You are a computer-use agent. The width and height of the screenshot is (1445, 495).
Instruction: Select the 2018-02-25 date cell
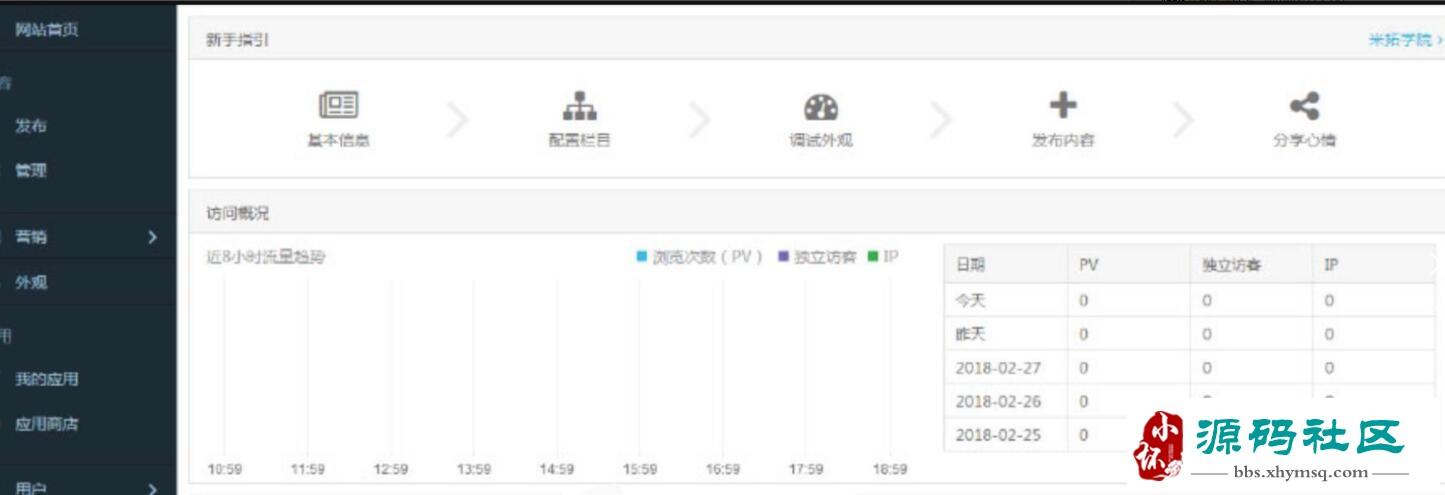click(998, 435)
